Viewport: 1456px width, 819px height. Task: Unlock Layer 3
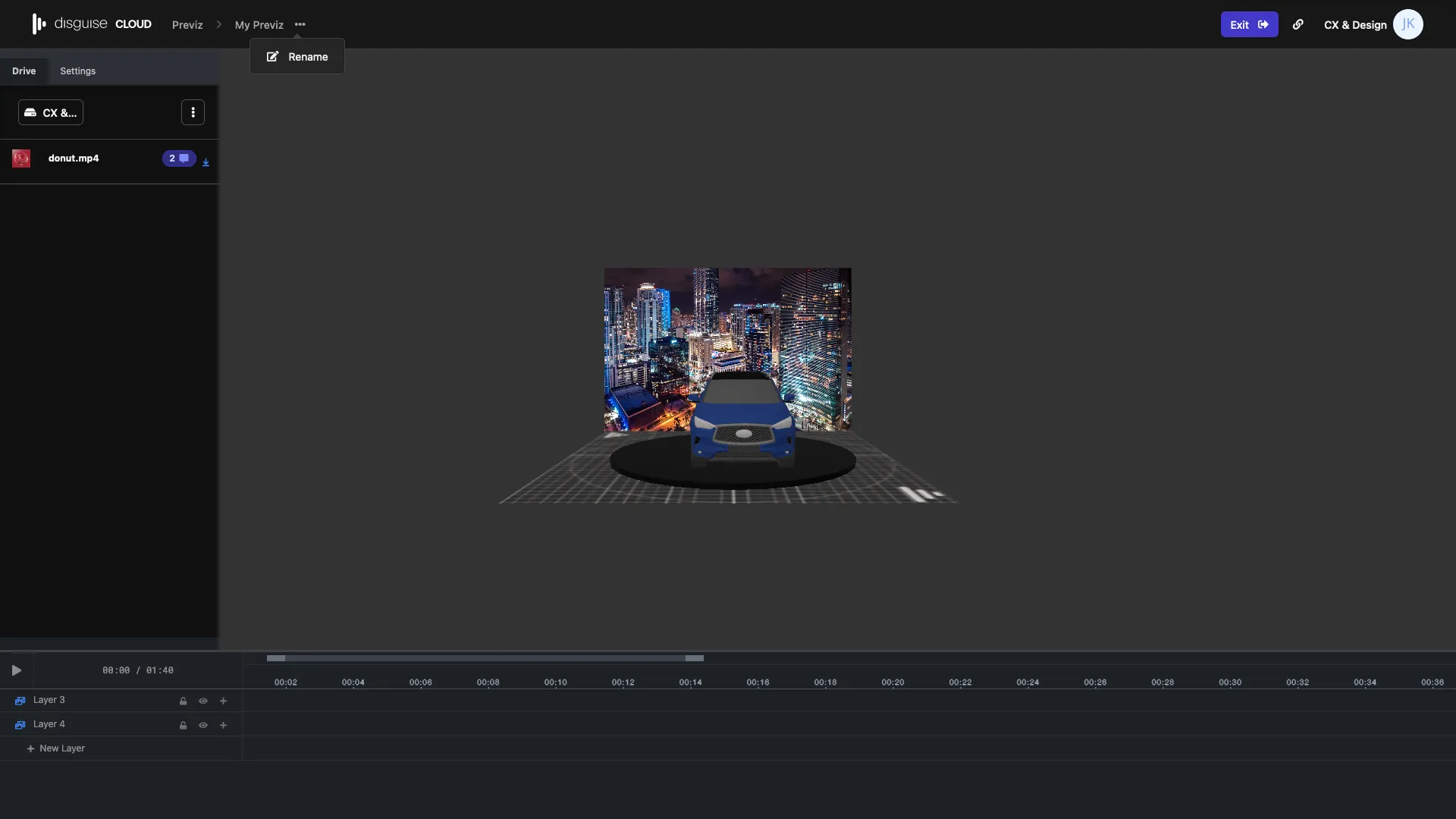[184, 701]
